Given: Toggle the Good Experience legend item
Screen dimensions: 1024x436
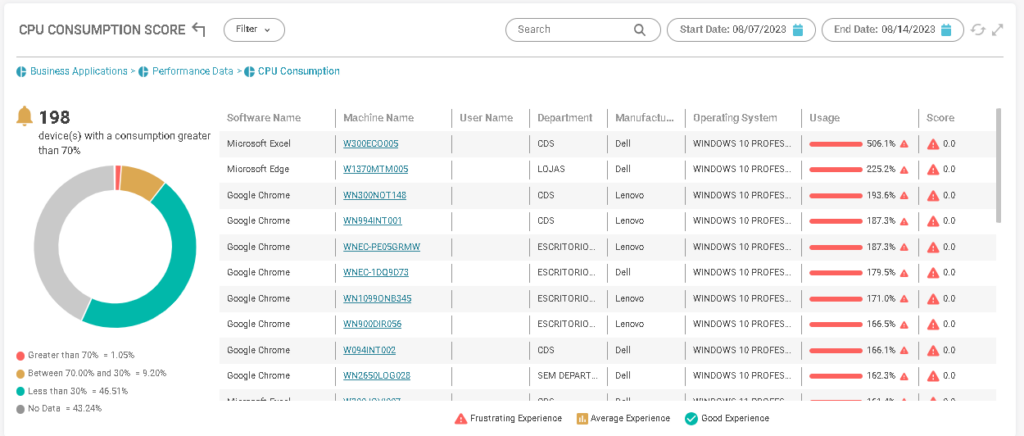Looking at the screenshot, I should [726, 419].
